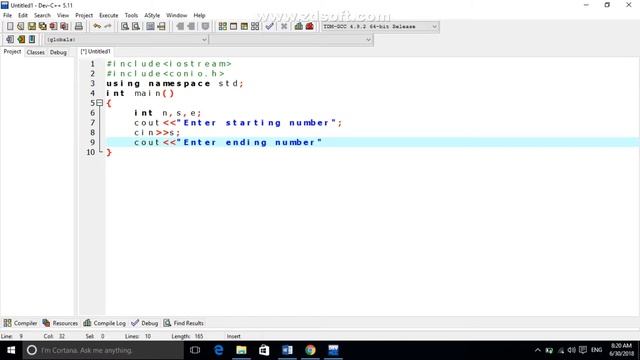Click the Run toolbar icon
This screenshot has width=640, height=360.
point(233,27)
